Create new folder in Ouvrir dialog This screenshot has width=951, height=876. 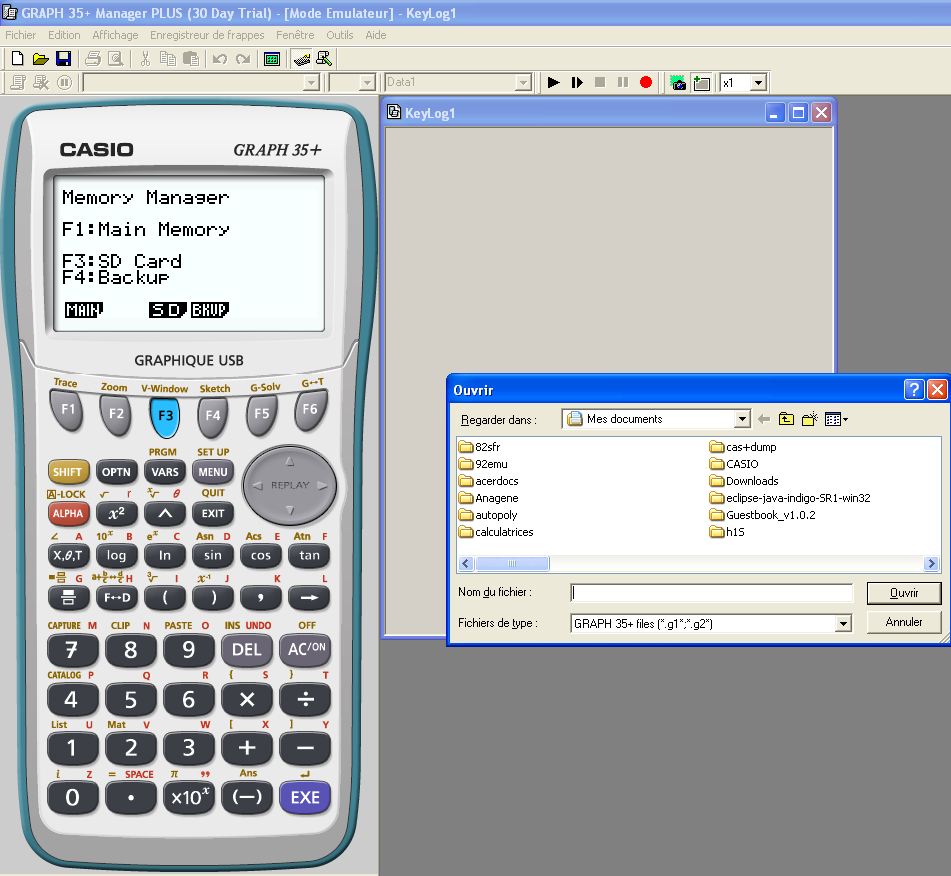point(810,419)
